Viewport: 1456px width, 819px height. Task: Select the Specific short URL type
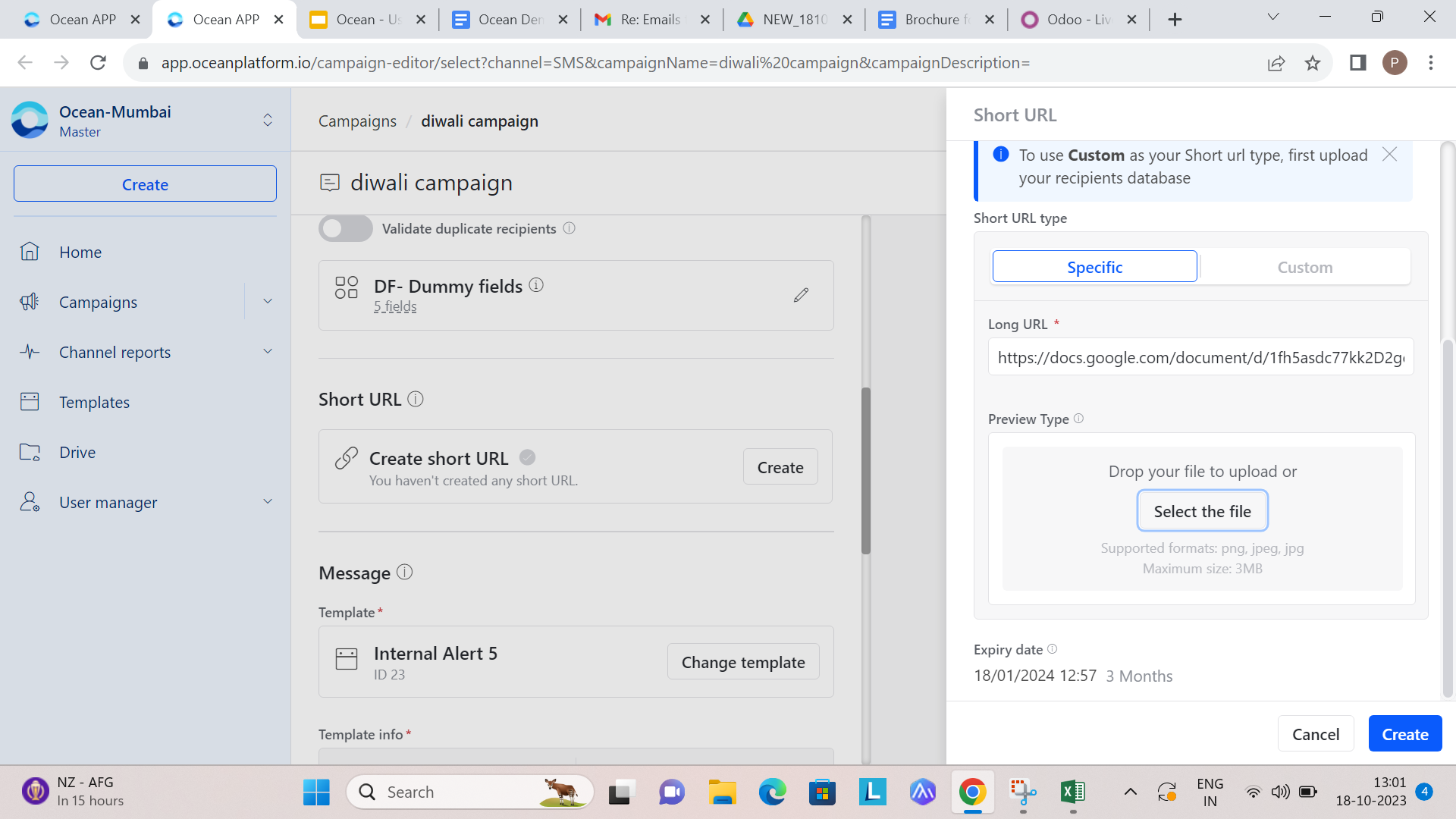1094,267
